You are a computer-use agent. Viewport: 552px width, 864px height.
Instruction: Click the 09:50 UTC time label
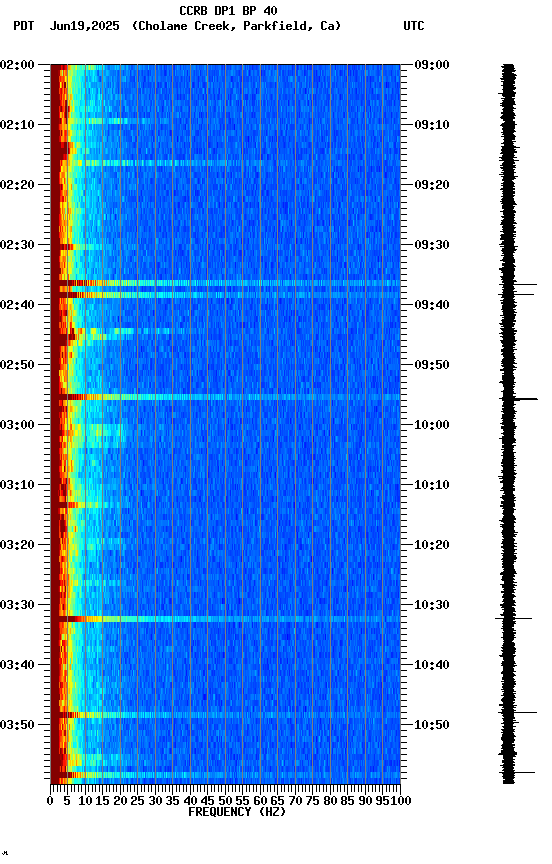click(432, 365)
